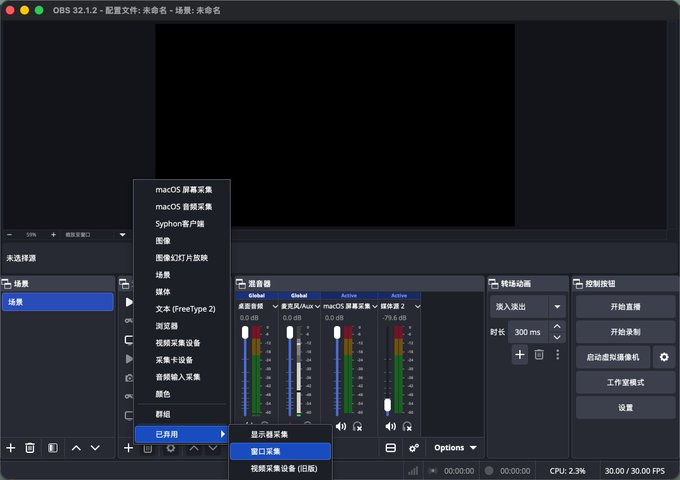Add a transition with the plus button
The image size is (680, 480).
(x=520, y=355)
